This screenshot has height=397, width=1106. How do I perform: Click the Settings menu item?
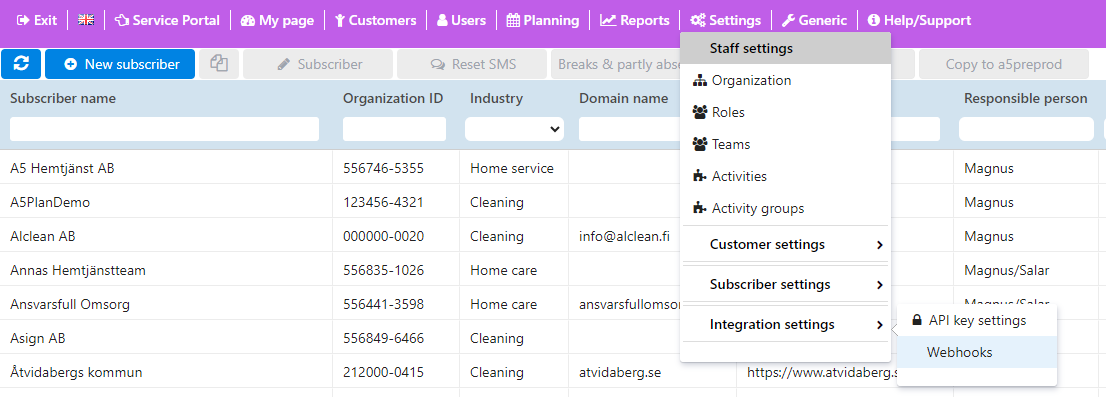(726, 20)
